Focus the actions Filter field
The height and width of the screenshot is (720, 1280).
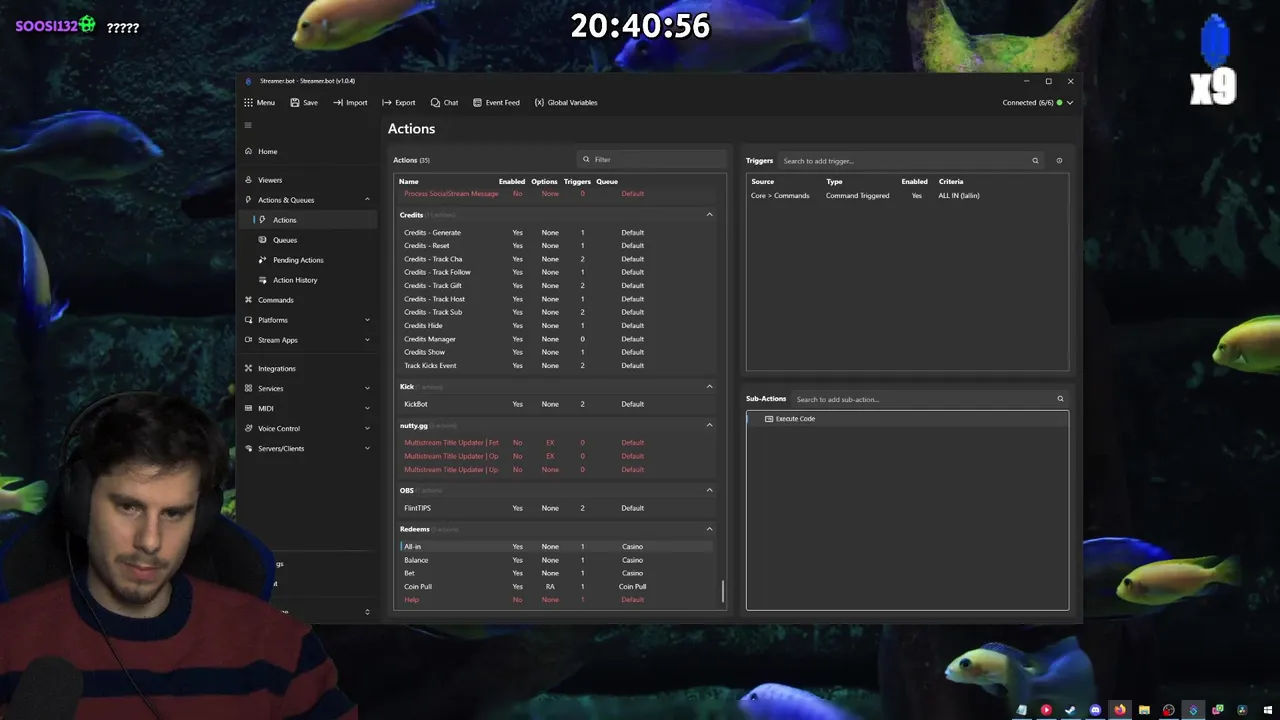[652, 159]
